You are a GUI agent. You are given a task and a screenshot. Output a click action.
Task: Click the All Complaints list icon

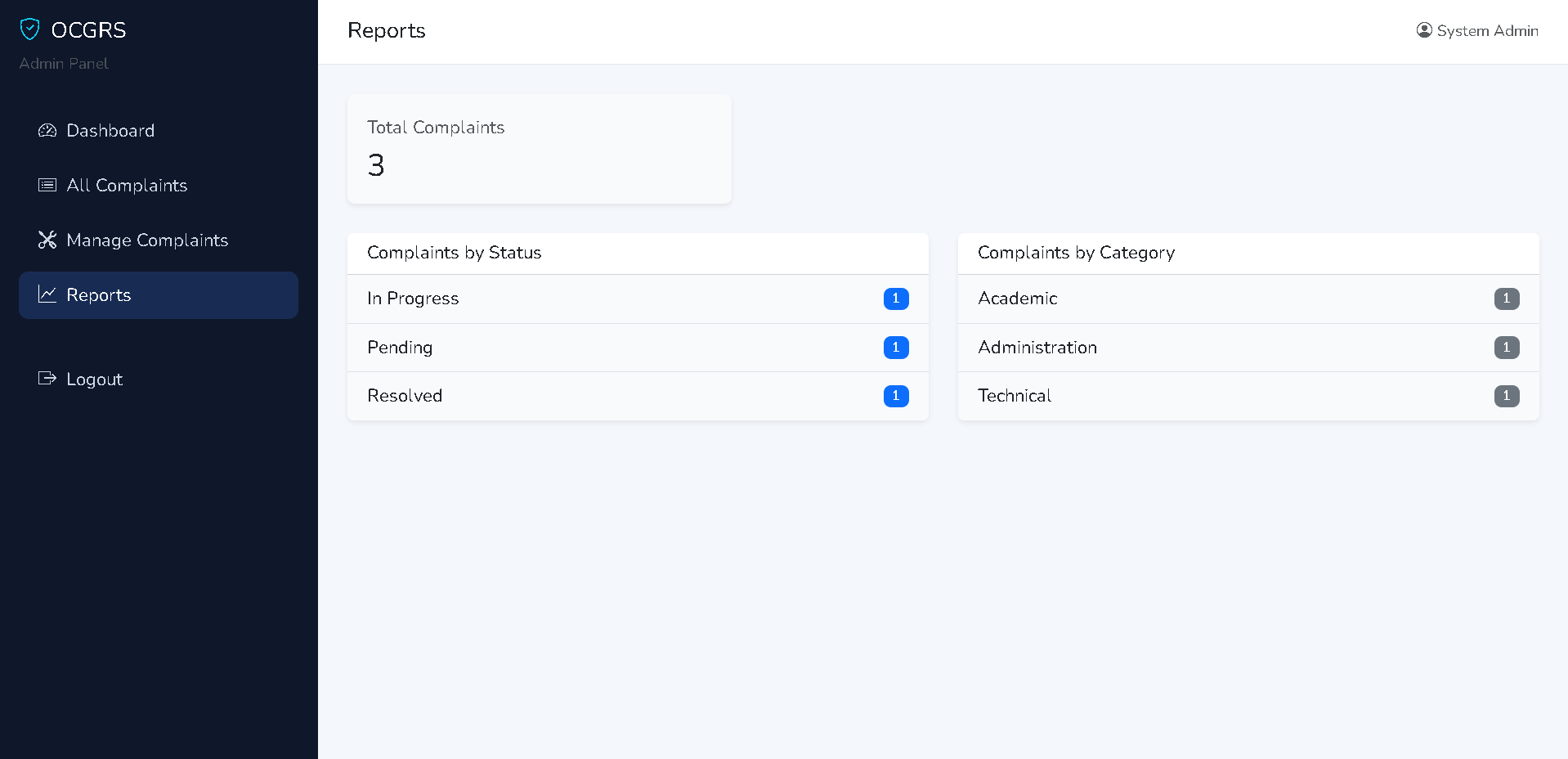tap(47, 185)
